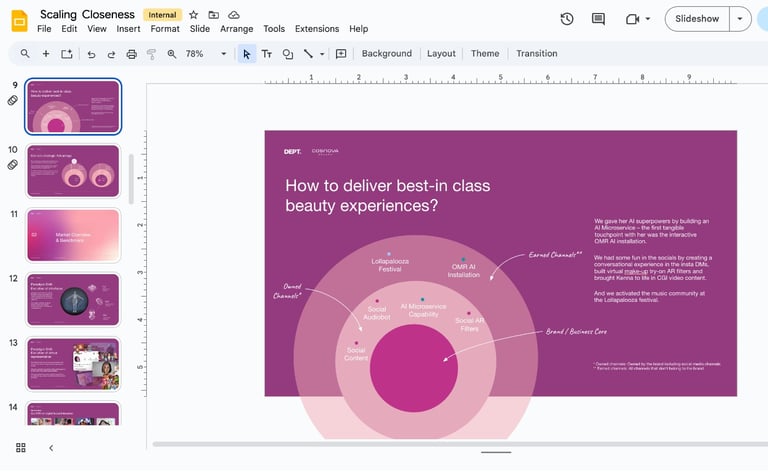
Task: Click the new slide from template icon
Action: 67,53
